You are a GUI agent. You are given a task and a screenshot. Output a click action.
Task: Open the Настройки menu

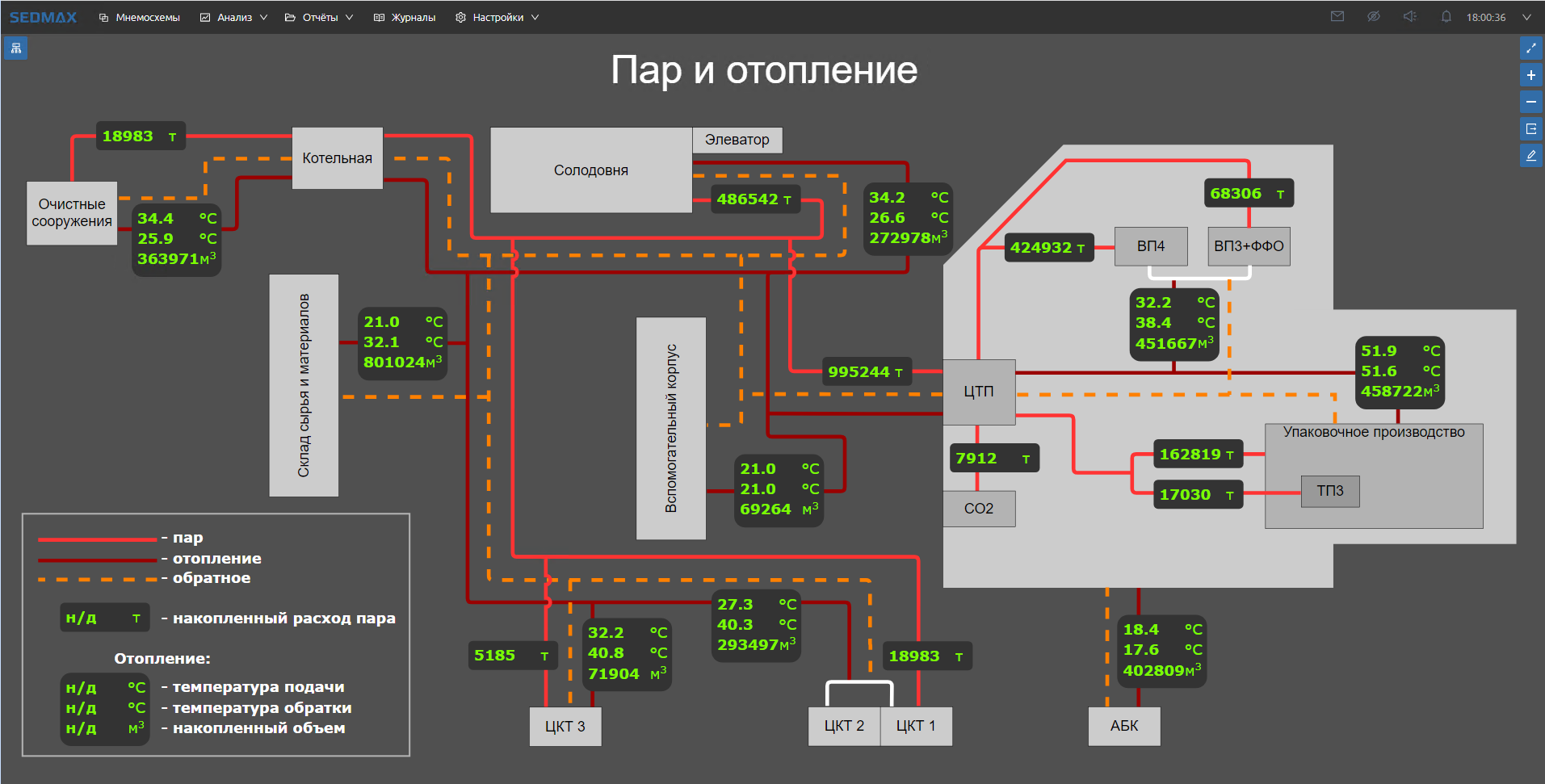pyautogui.click(x=496, y=16)
